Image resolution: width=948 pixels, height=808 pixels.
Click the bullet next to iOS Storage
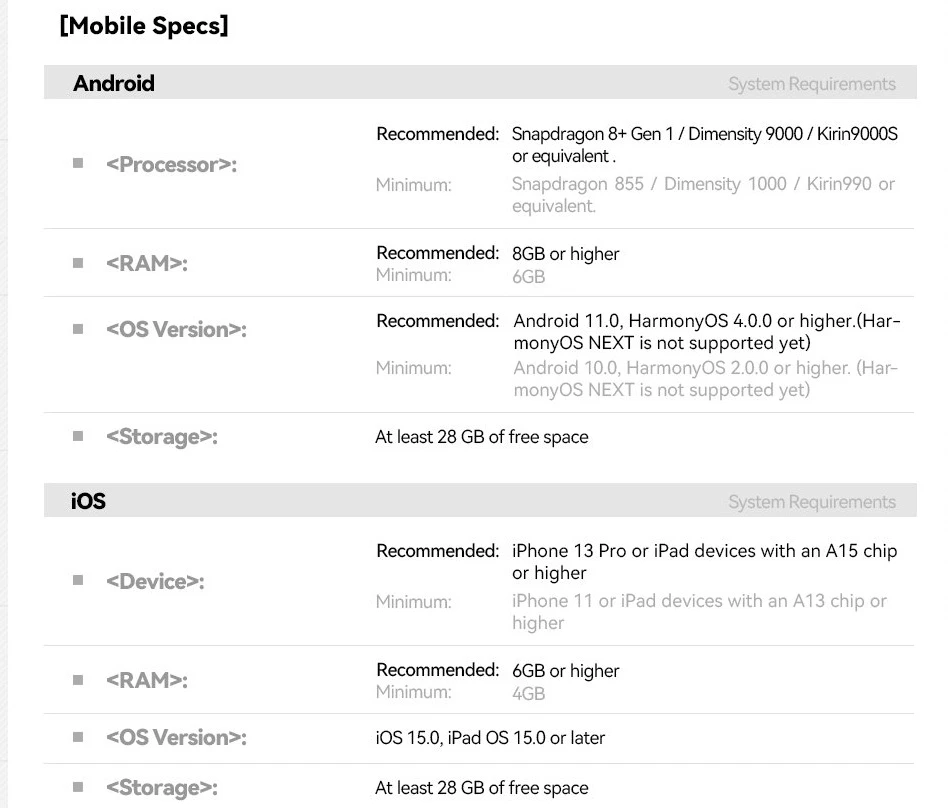coord(78,787)
